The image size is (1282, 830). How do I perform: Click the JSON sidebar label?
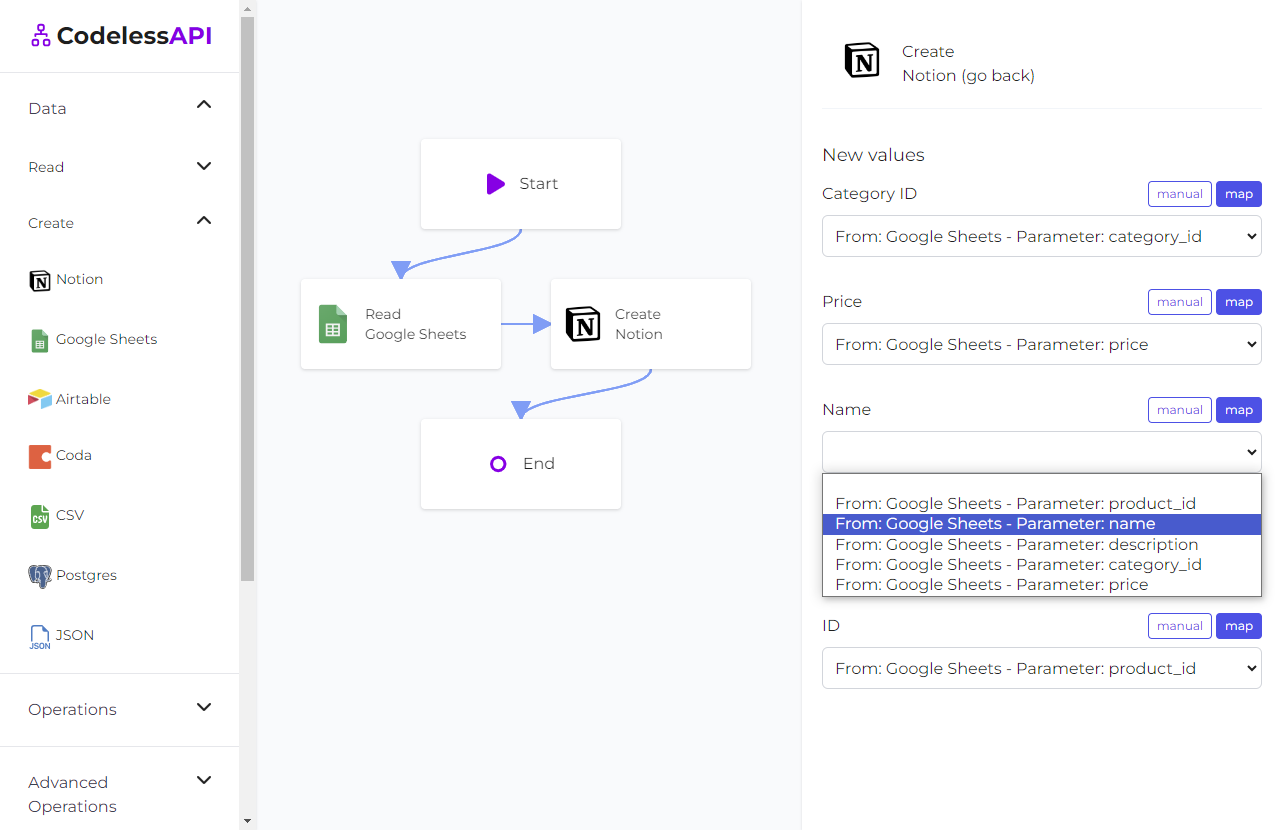[75, 636]
